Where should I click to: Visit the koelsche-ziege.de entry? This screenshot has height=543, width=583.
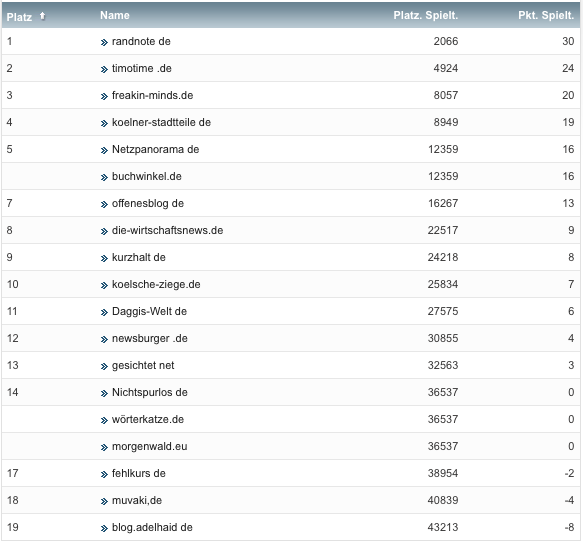(x=156, y=285)
